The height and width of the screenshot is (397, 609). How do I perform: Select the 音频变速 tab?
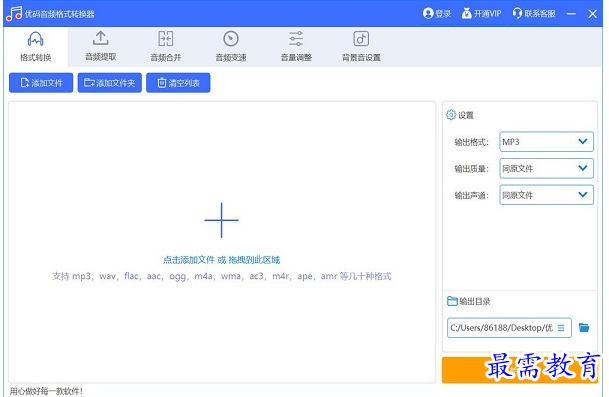point(231,47)
